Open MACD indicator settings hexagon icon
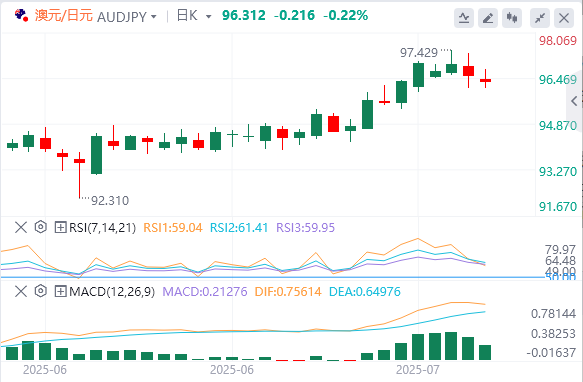This screenshot has width=583, height=382. (x=41, y=291)
